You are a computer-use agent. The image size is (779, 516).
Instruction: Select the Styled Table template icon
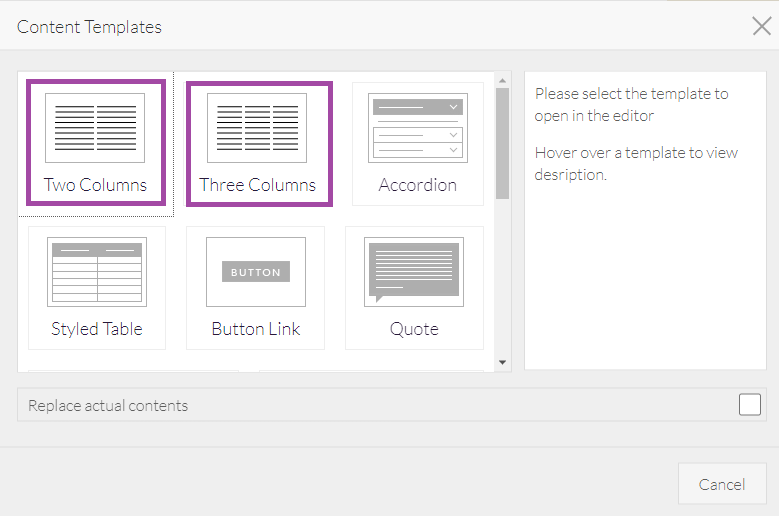coord(96,272)
